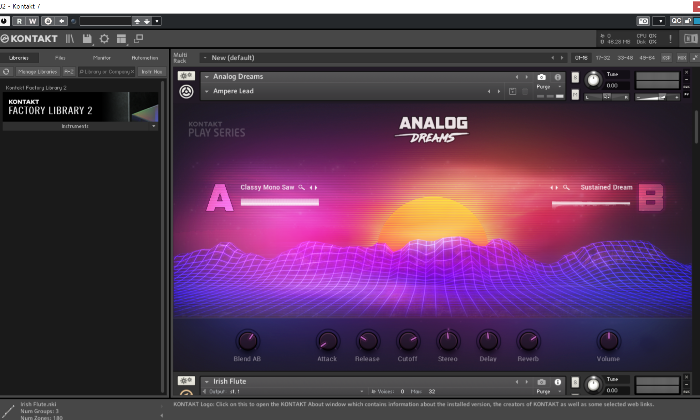700x420 pixels.
Task: Click the Instr Nav button
Action: pyautogui.click(x=152, y=71)
